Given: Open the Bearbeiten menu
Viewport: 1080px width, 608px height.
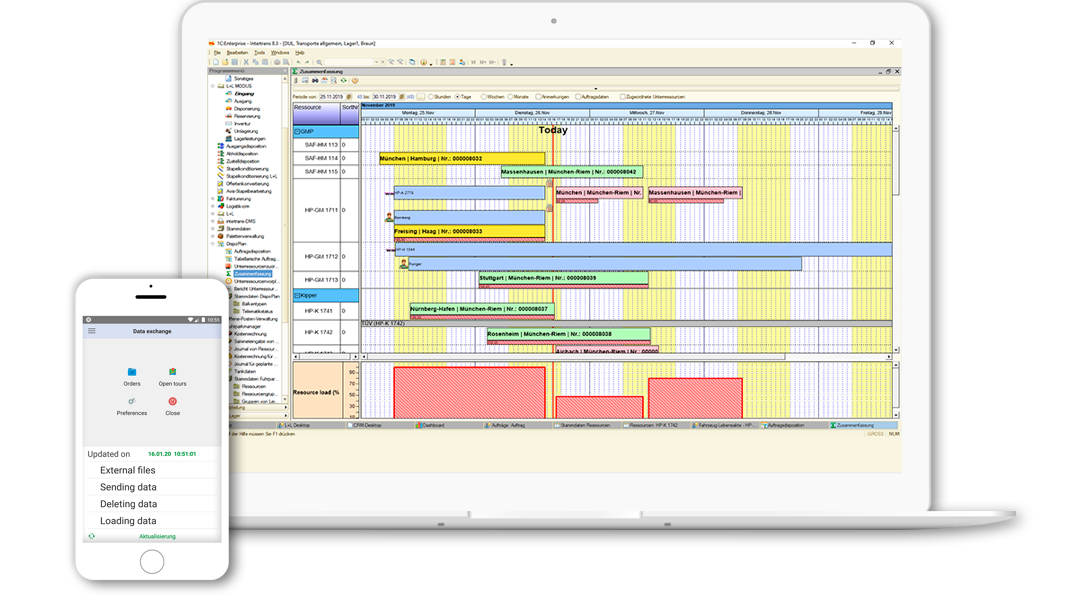Looking at the screenshot, I should (237, 52).
